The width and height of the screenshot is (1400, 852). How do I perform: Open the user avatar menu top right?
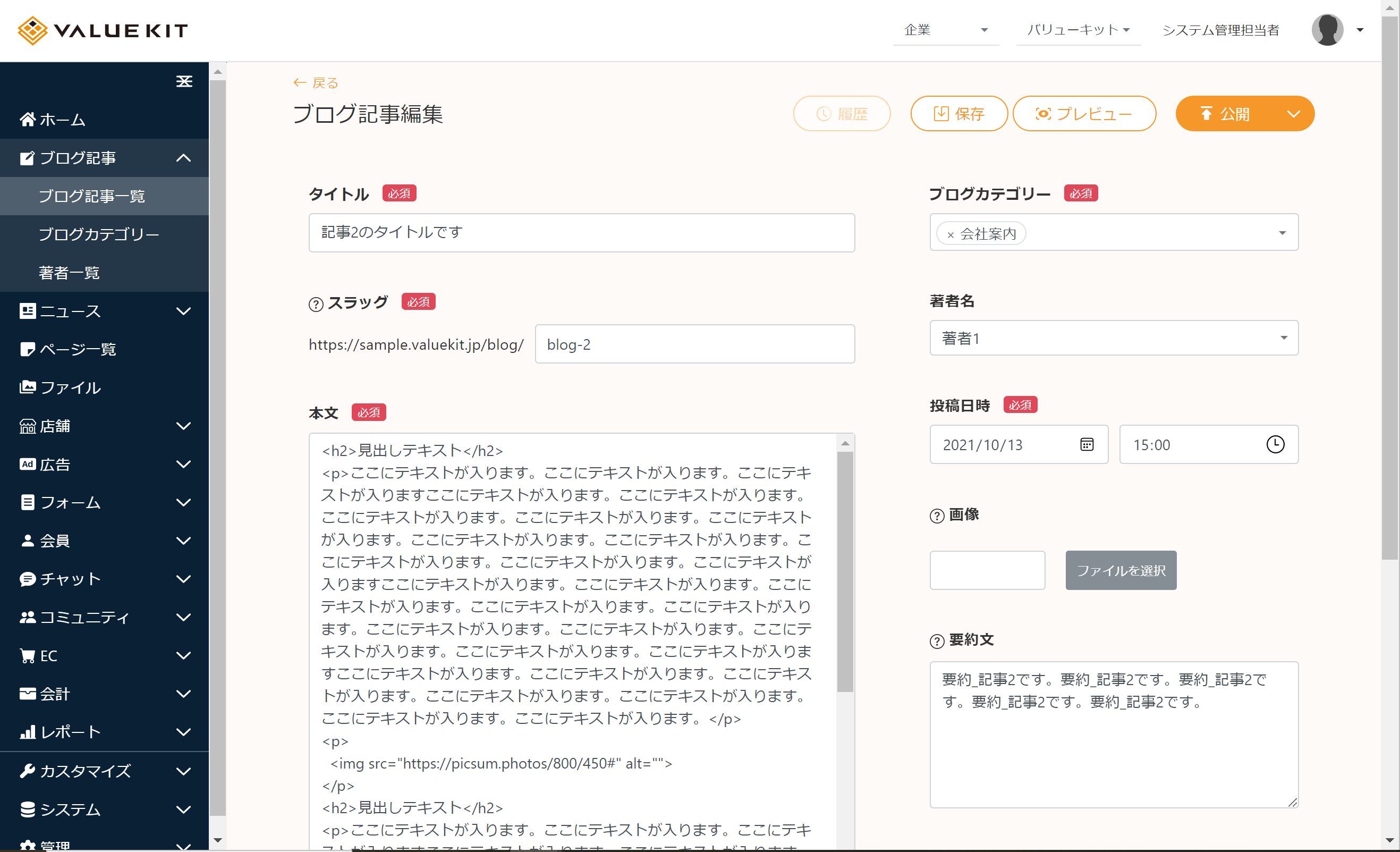point(1328,30)
